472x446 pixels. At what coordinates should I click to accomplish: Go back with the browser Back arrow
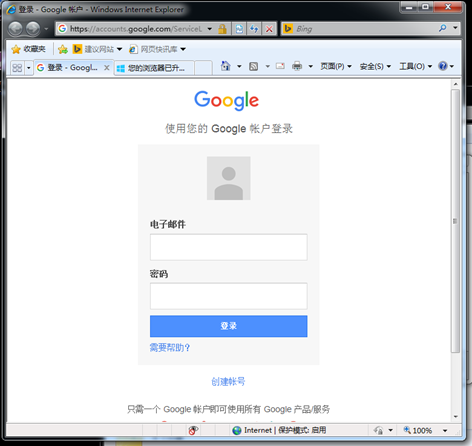(x=15, y=29)
